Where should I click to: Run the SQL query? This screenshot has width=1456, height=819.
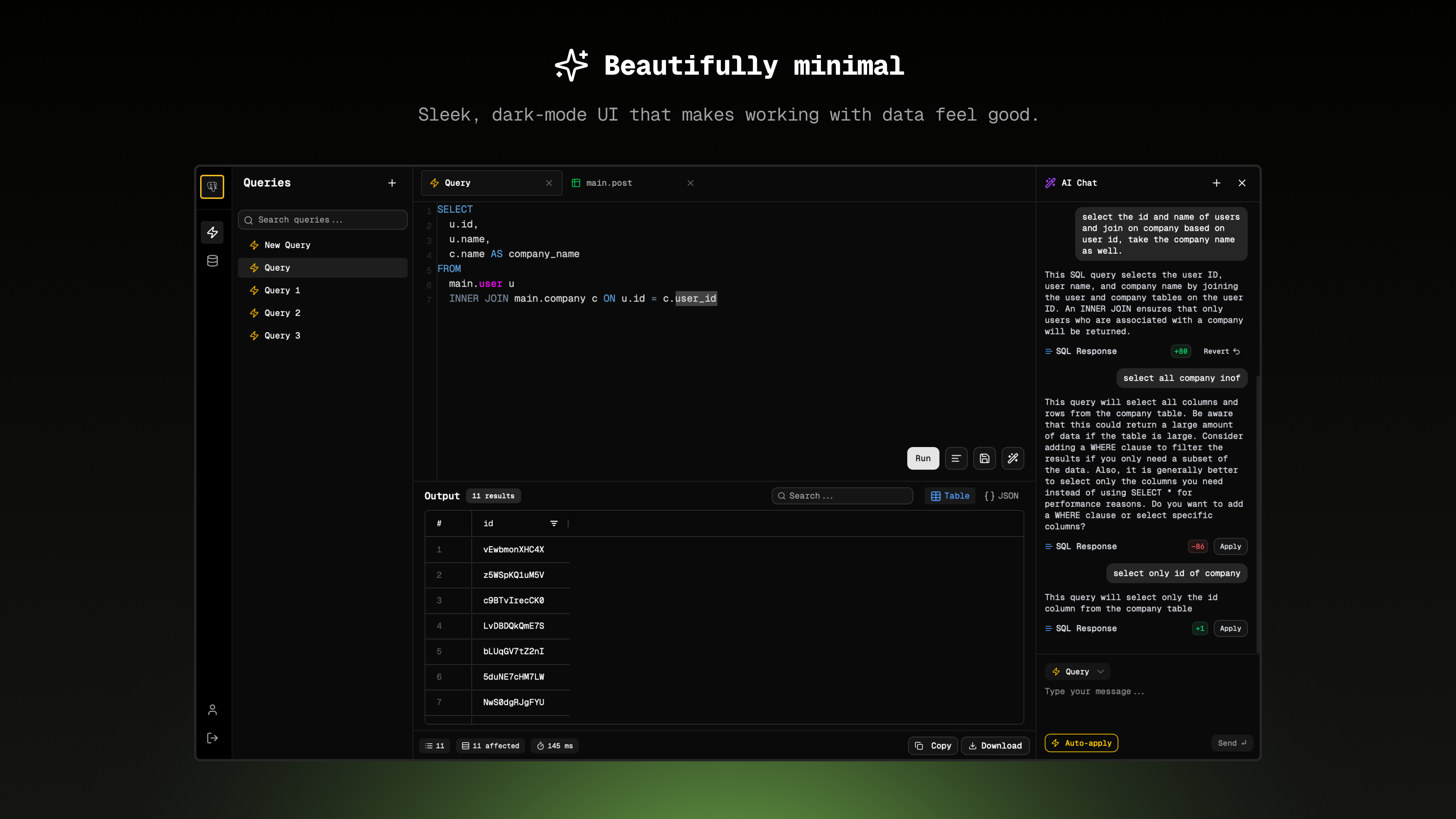[923, 458]
